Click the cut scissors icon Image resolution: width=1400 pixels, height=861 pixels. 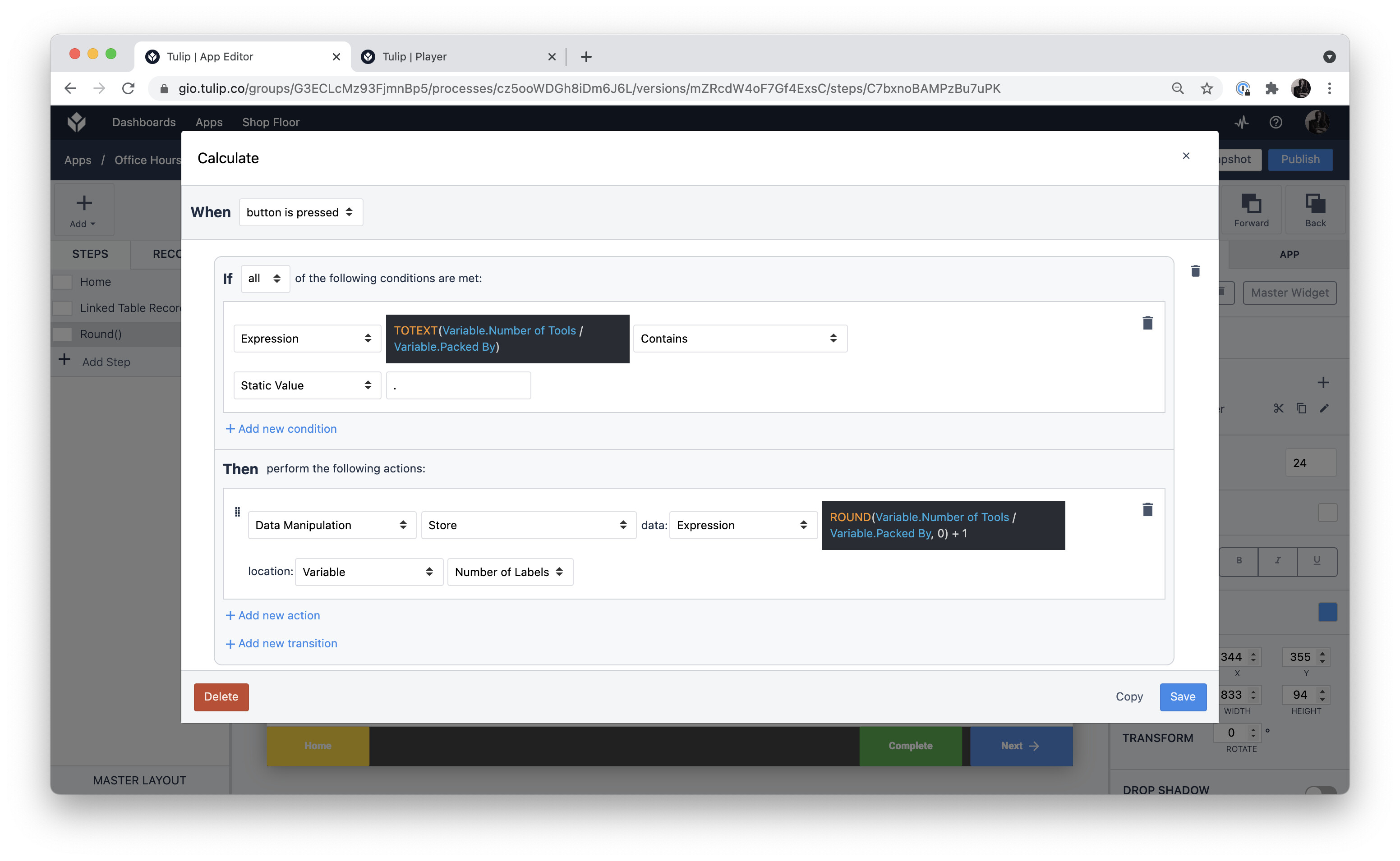pyautogui.click(x=1279, y=408)
